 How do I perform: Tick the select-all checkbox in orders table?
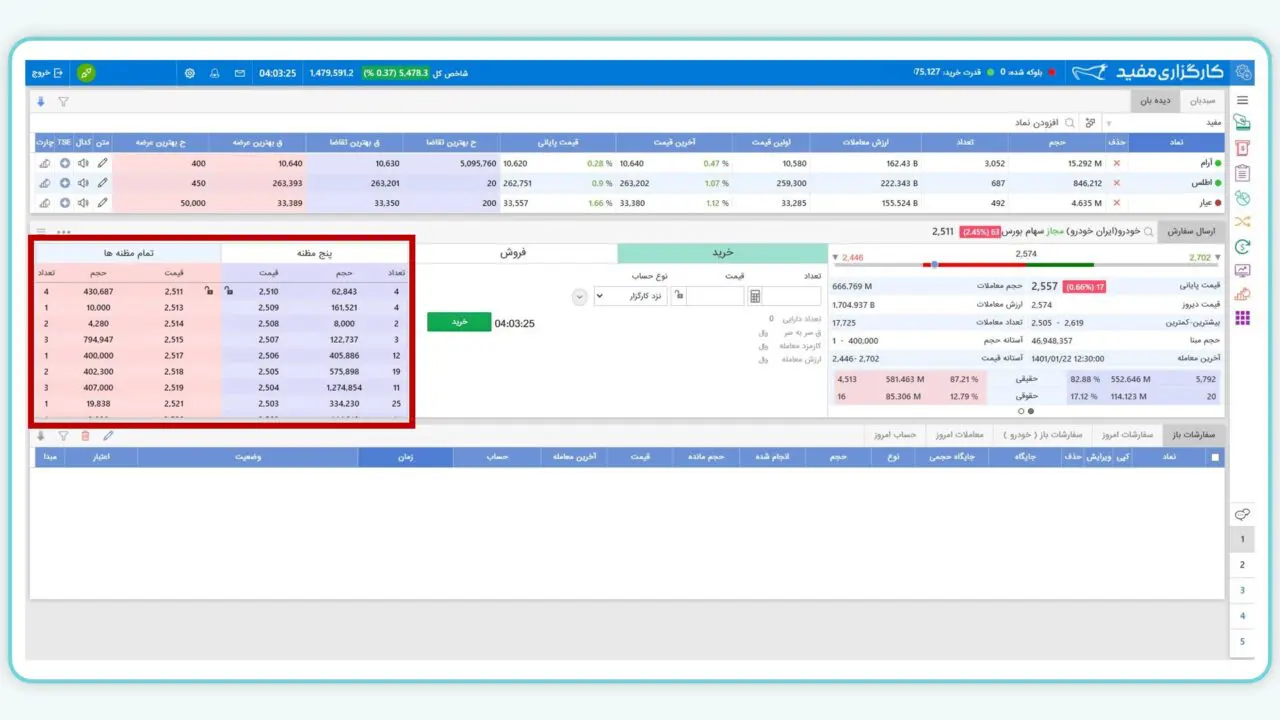[1215, 457]
